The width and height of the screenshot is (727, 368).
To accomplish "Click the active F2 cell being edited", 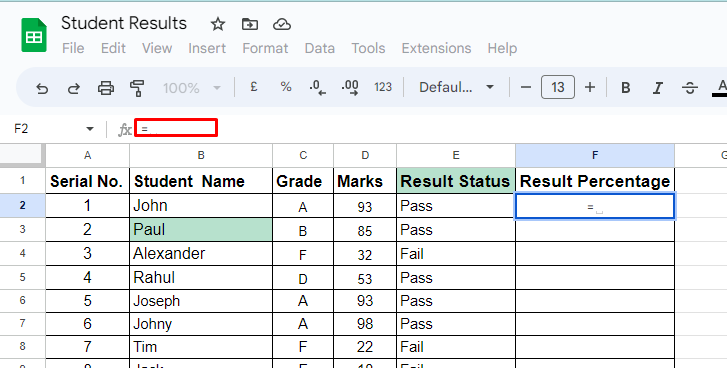I will [x=595, y=206].
